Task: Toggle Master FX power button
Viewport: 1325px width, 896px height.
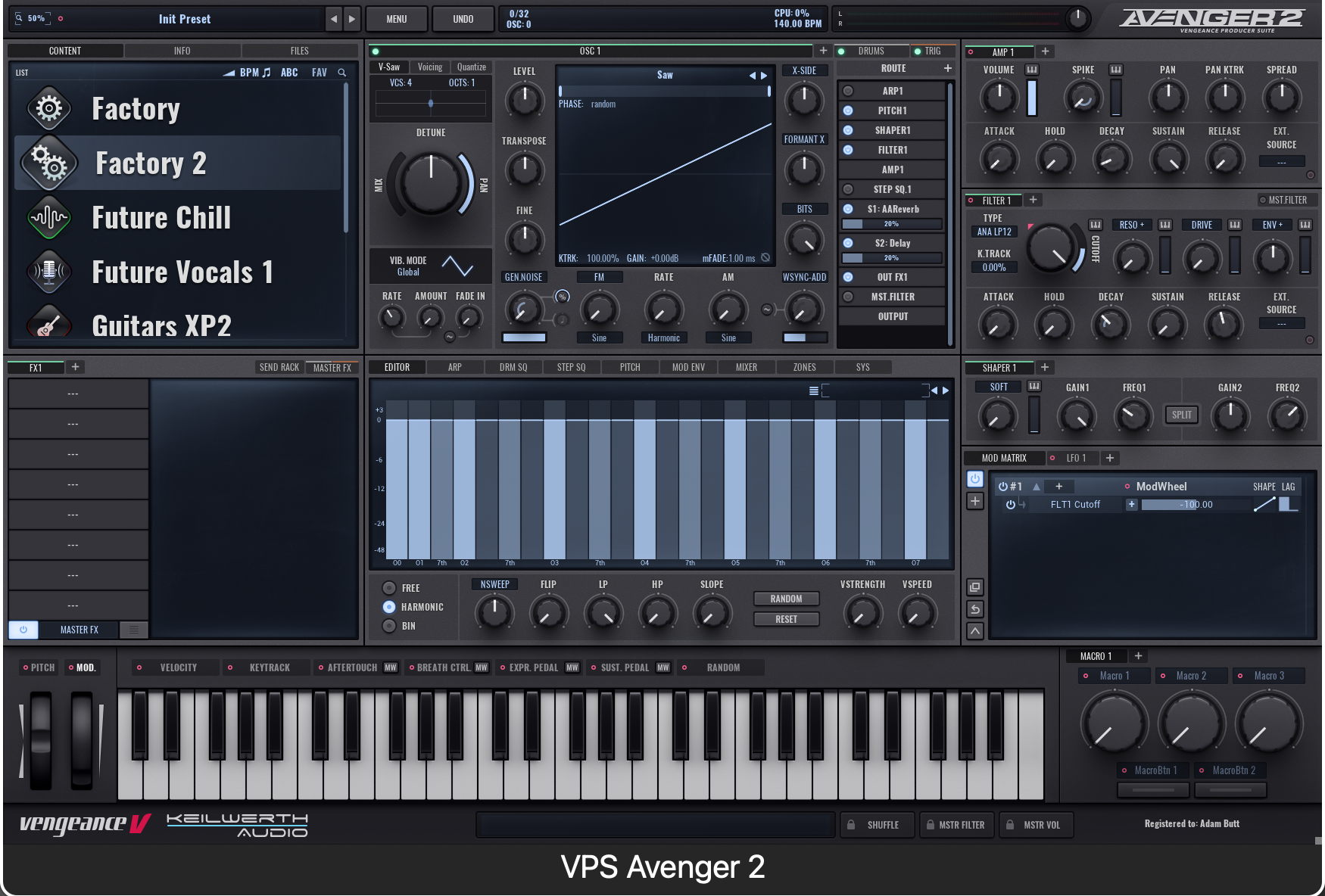Action: click(23, 630)
